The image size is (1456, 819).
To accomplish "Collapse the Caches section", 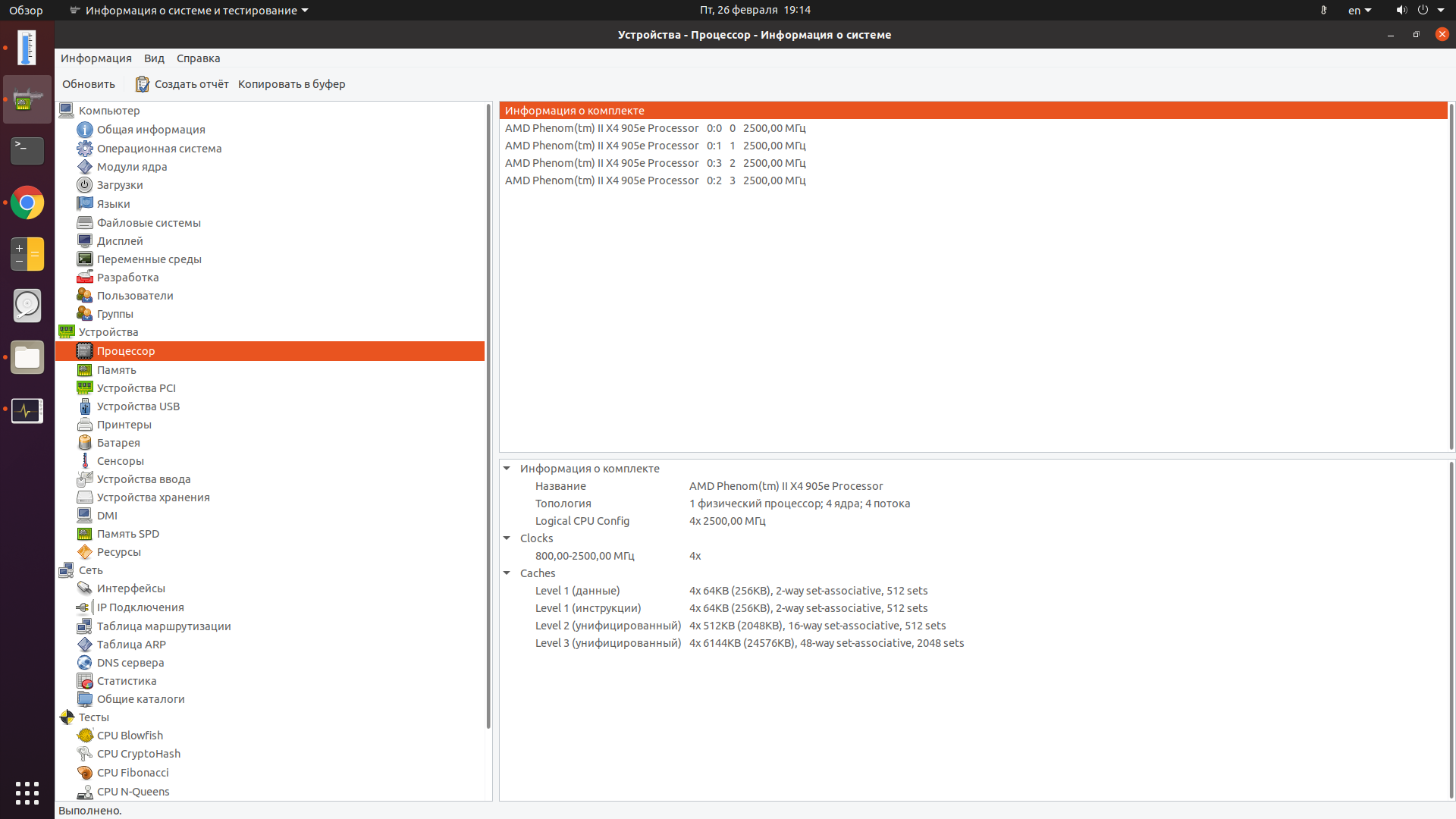I will (507, 573).
